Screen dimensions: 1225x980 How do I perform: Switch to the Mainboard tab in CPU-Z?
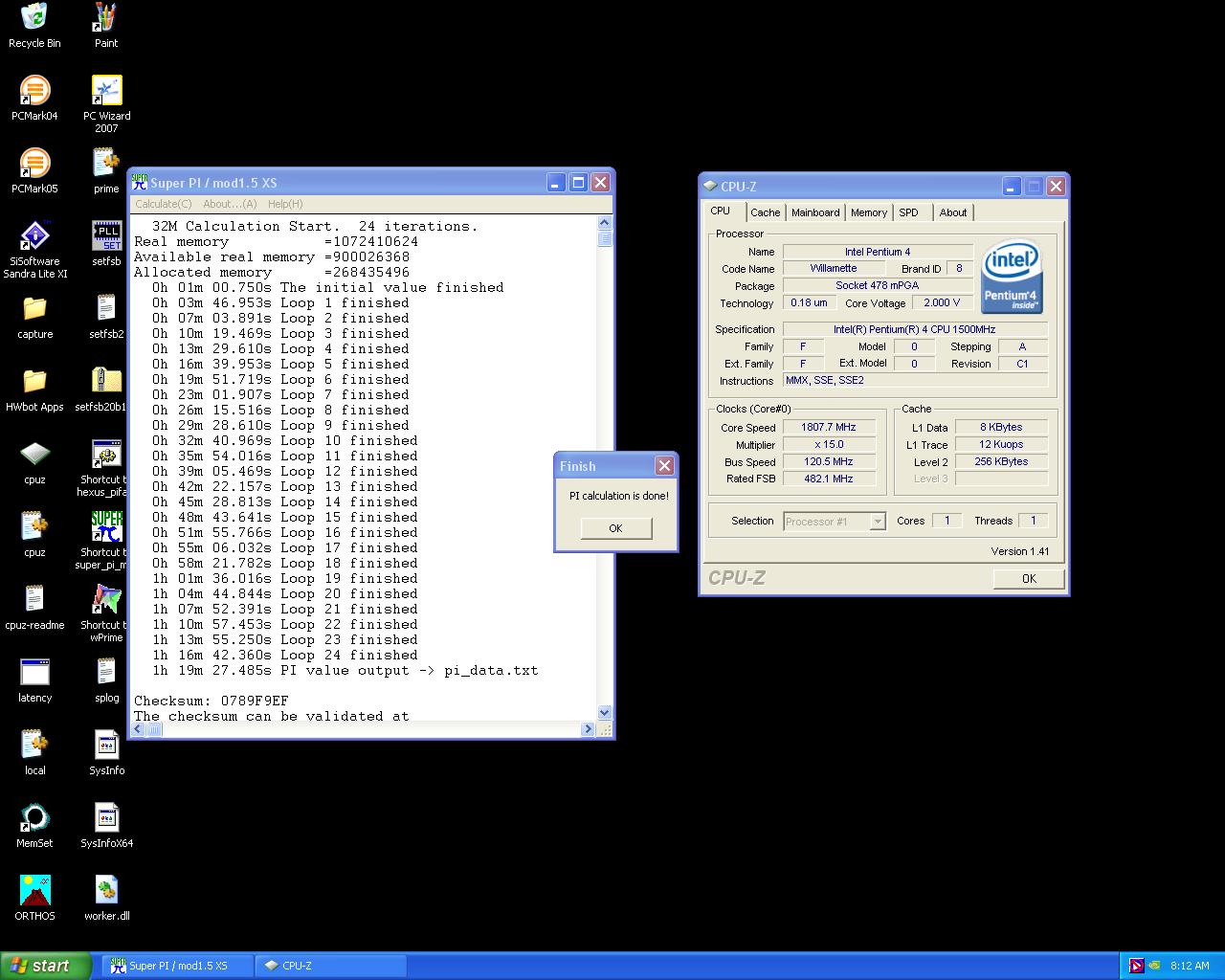click(815, 212)
